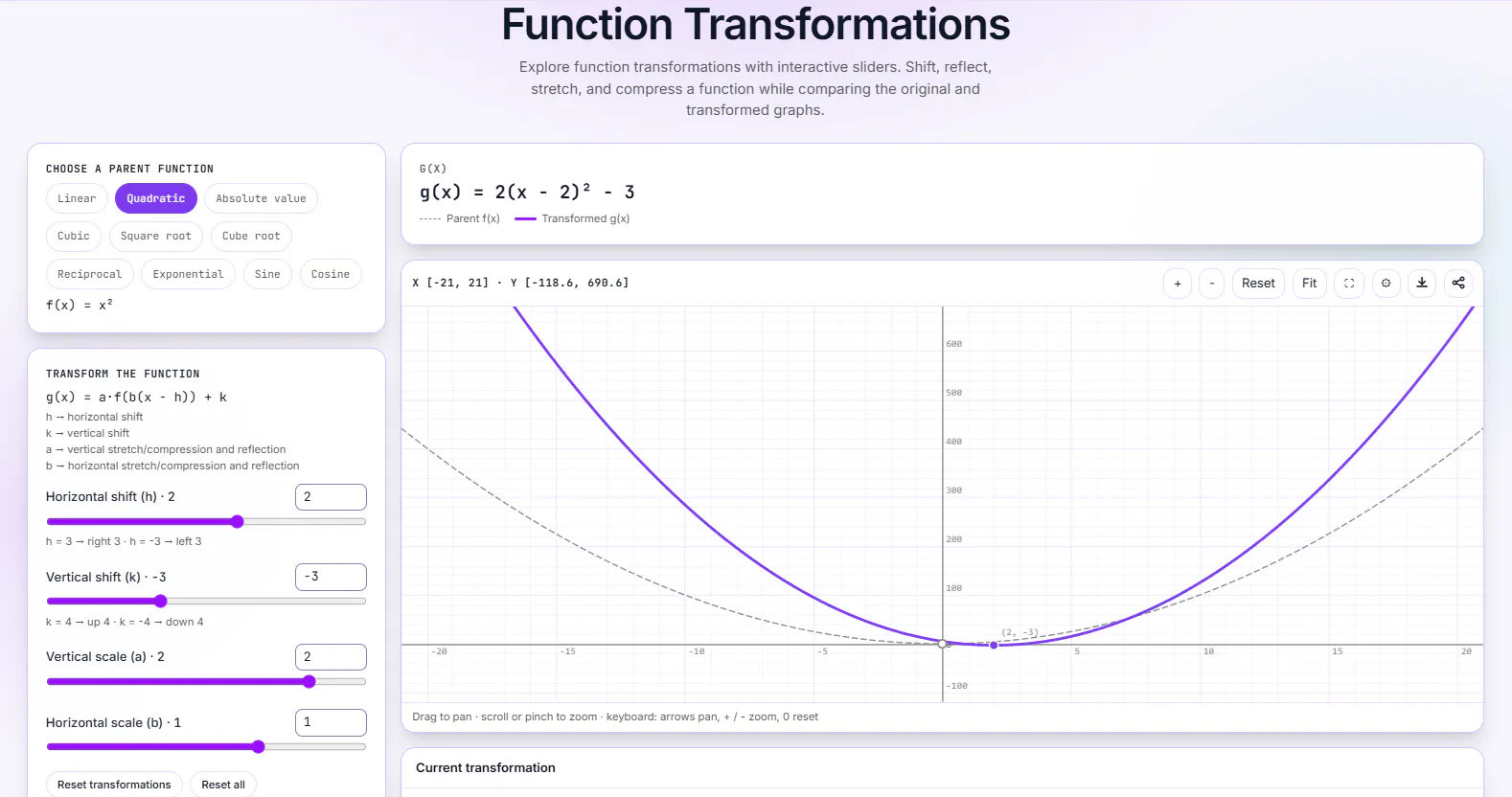Click the g(x) = 2(x - 2)² - 3 equation
This screenshot has height=797, width=1512.
pyautogui.click(x=527, y=192)
